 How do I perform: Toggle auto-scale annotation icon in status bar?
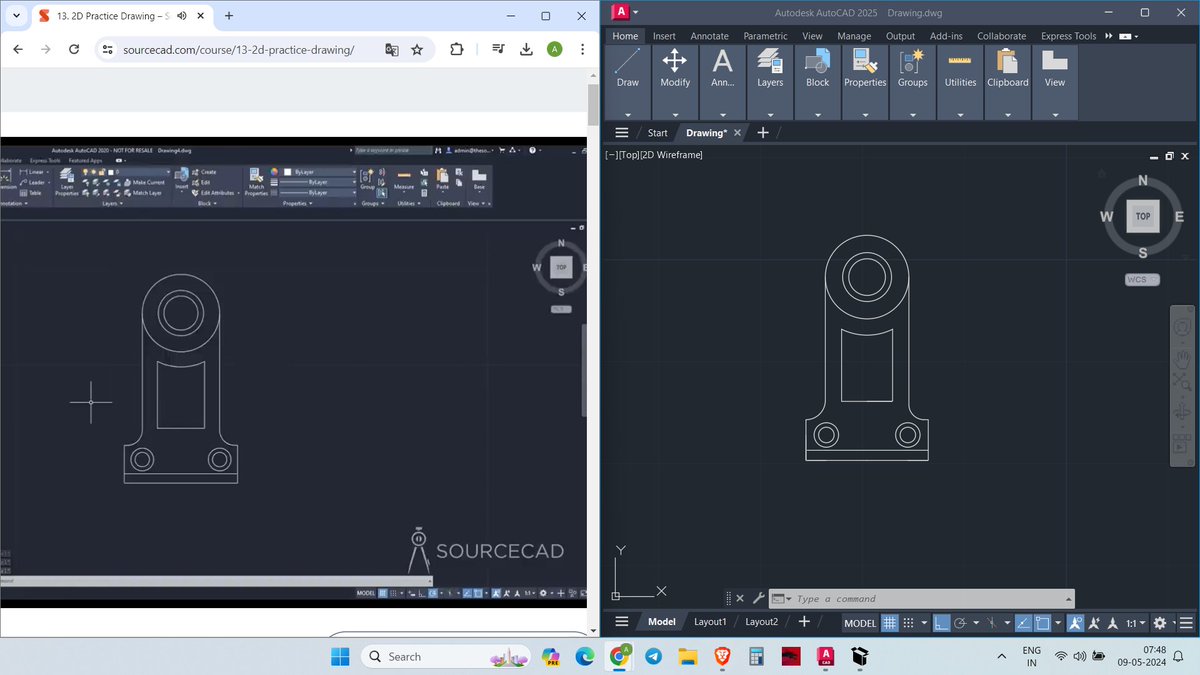tap(1093, 623)
